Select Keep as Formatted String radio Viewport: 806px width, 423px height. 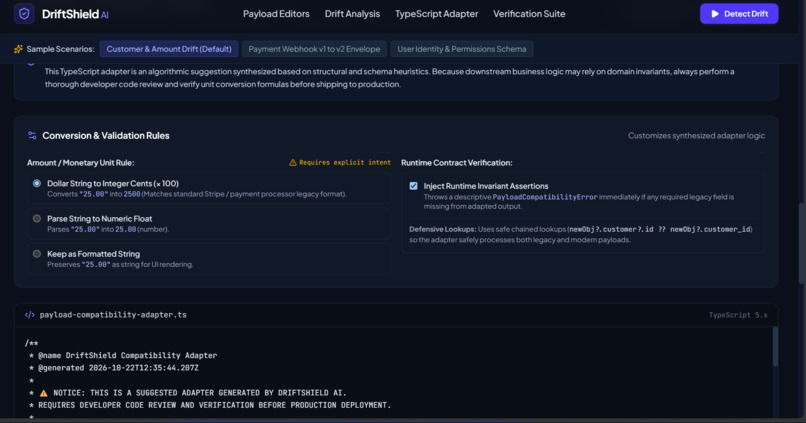coord(36,254)
